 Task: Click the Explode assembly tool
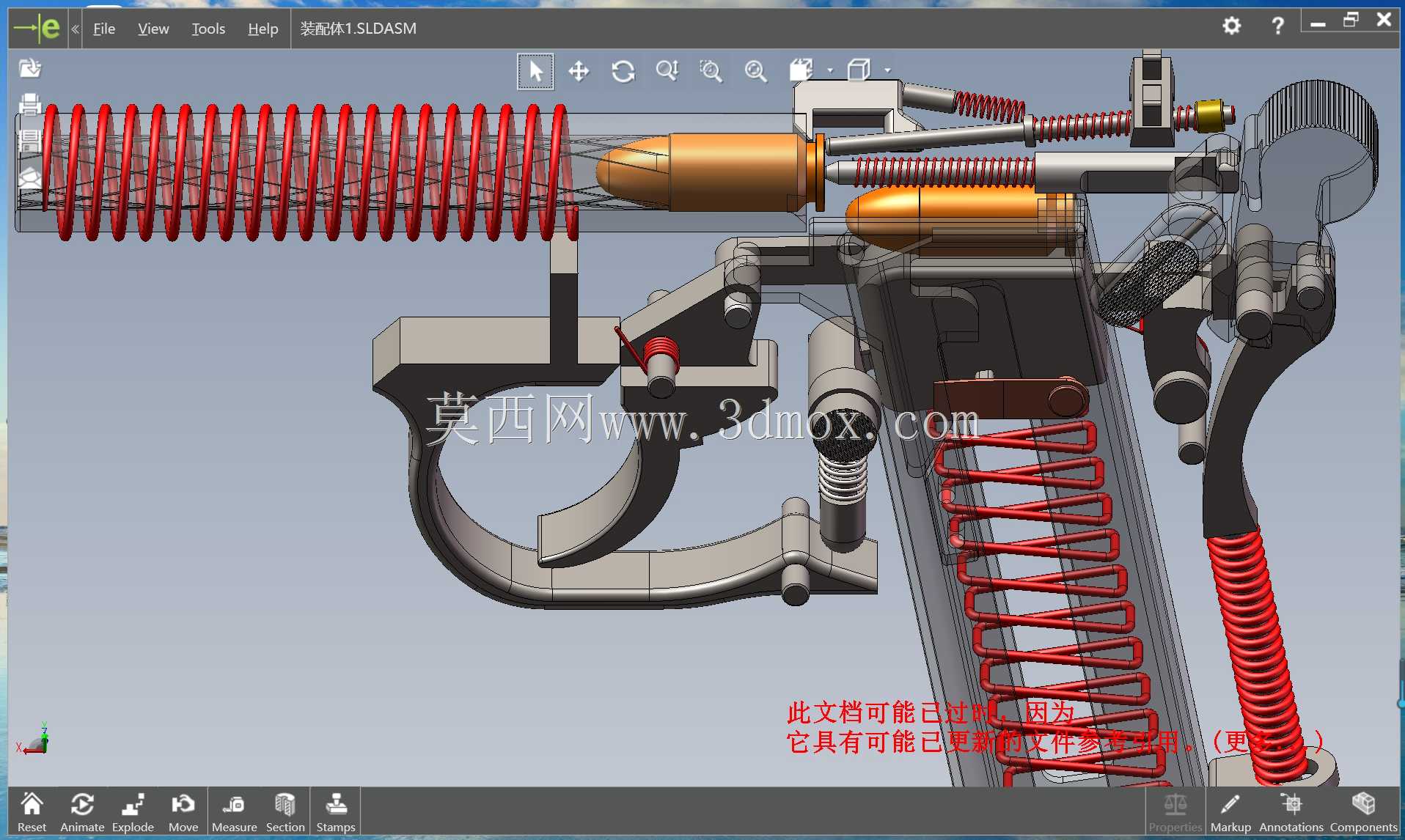coord(133,812)
